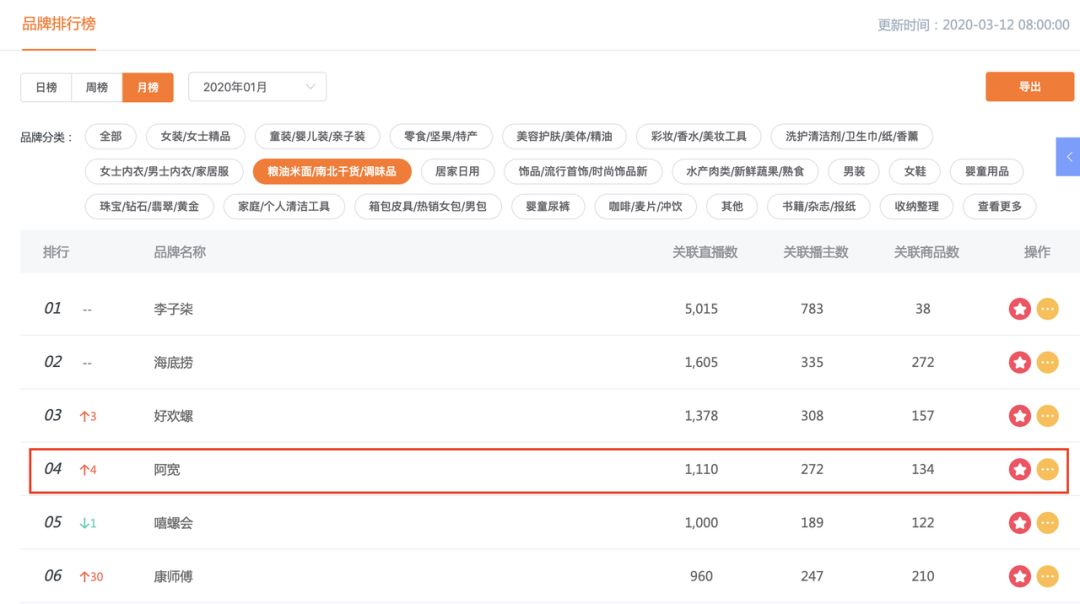This screenshot has width=1080, height=604.
Task: Filter by 珠宝/钻石/翡翠/黄金 category
Action: 149,207
